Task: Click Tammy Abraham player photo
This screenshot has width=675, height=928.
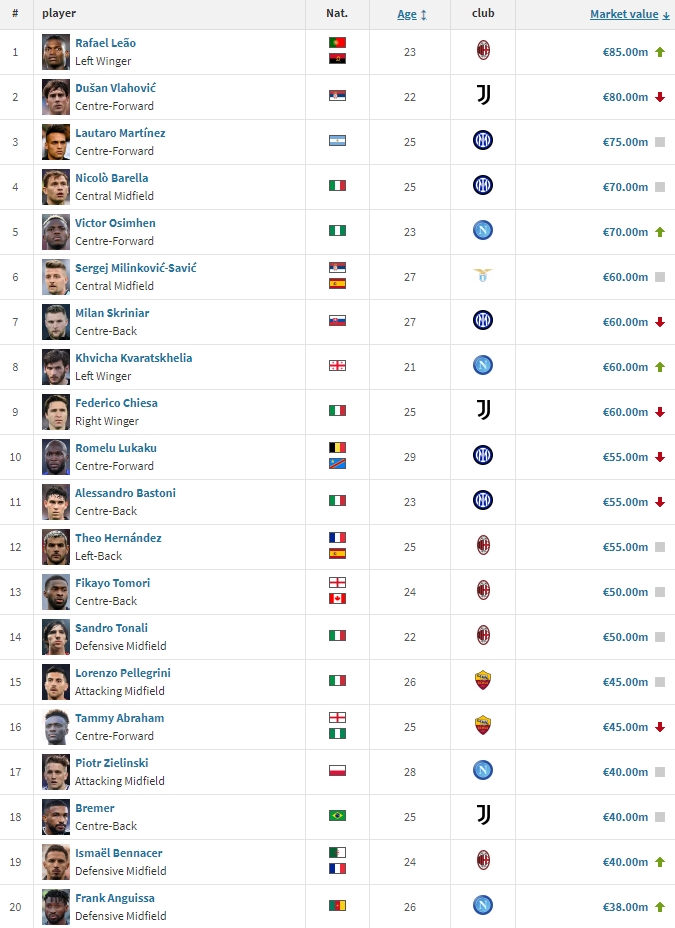Action: [x=56, y=727]
